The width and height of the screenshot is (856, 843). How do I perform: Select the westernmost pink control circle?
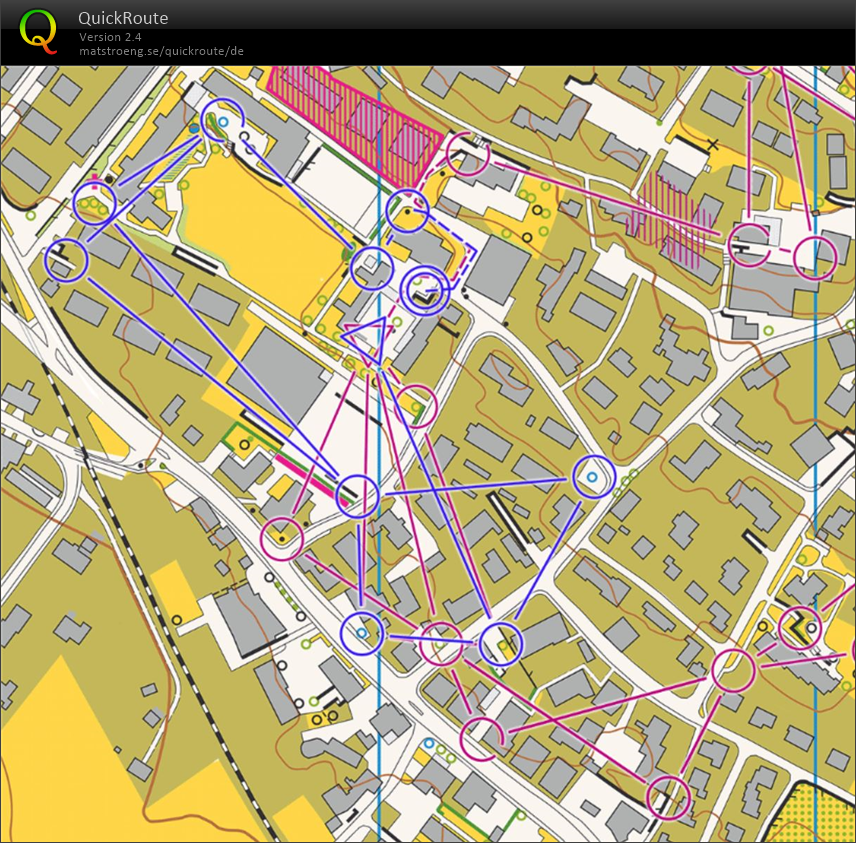pyautogui.click(x=282, y=539)
